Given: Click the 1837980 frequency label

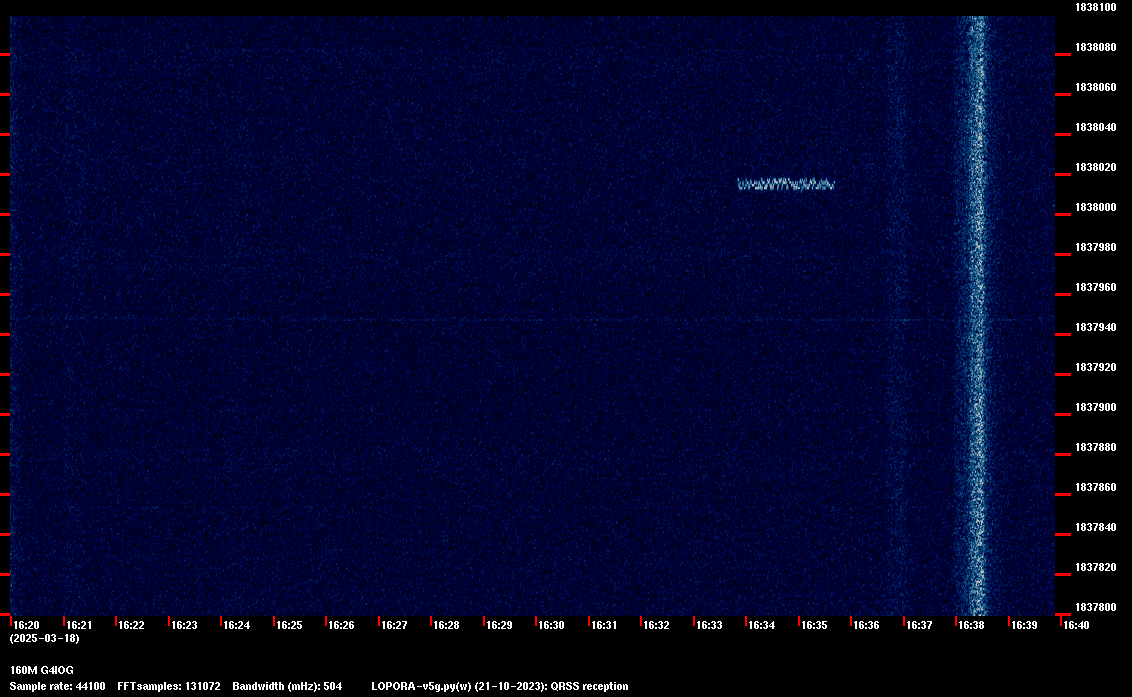Looking at the screenshot, I should [x=1096, y=247].
